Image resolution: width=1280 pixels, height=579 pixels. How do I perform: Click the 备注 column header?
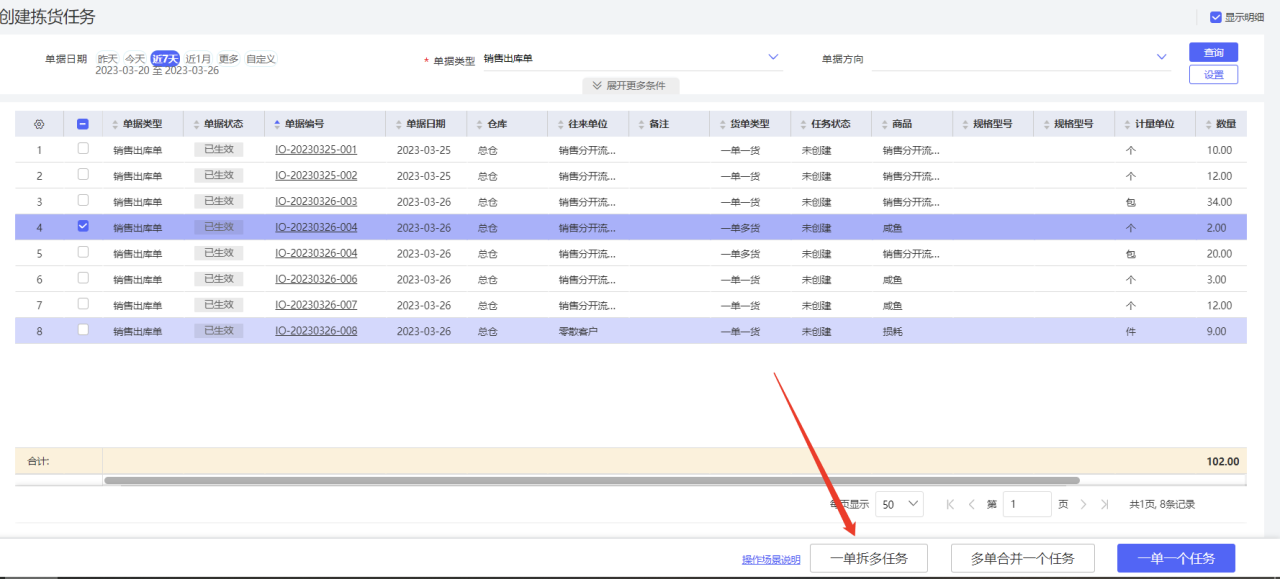point(668,124)
